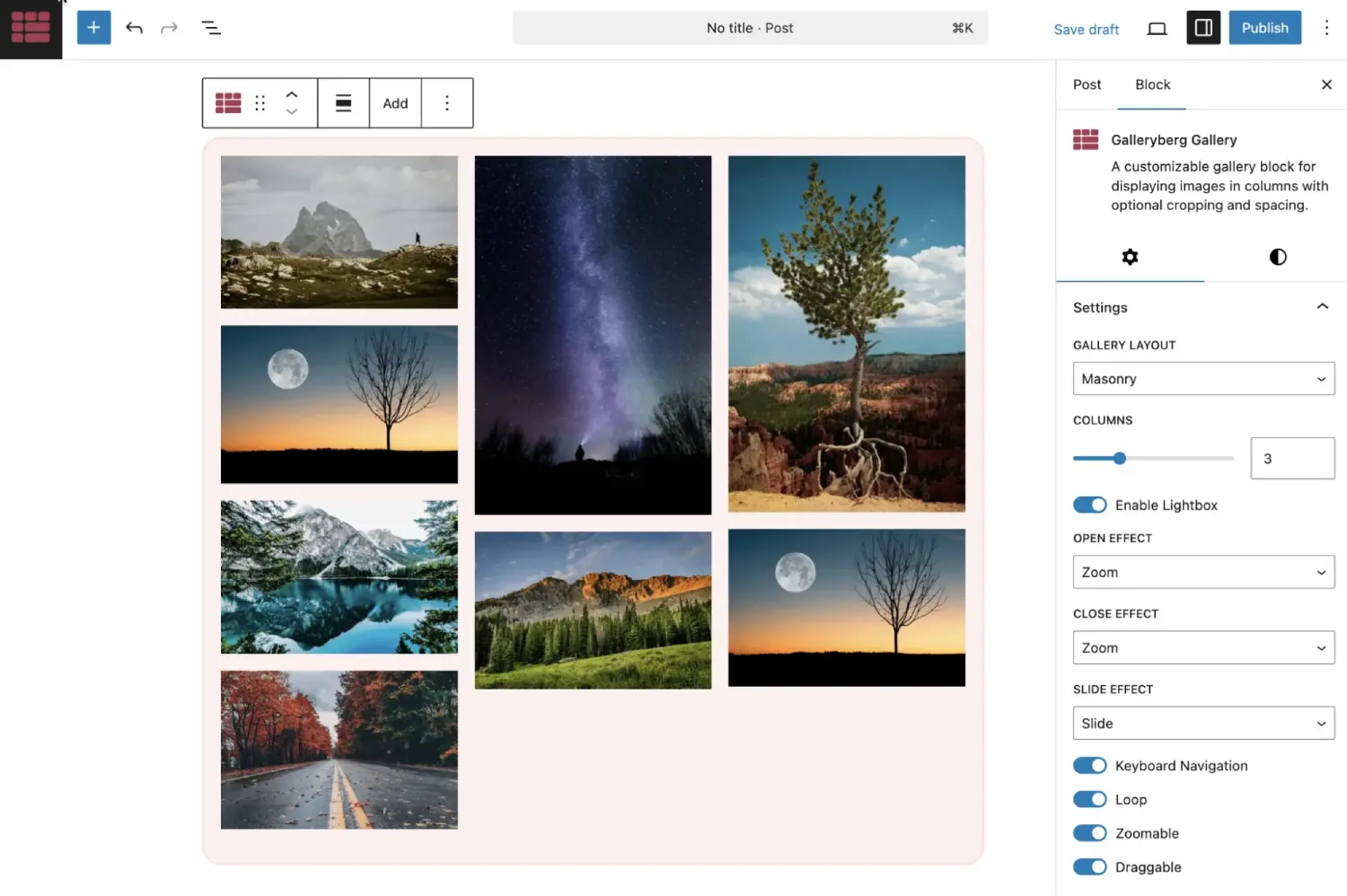Image resolution: width=1347 pixels, height=896 pixels.
Task: Change alignment via block toolbar icon
Action: [x=343, y=103]
